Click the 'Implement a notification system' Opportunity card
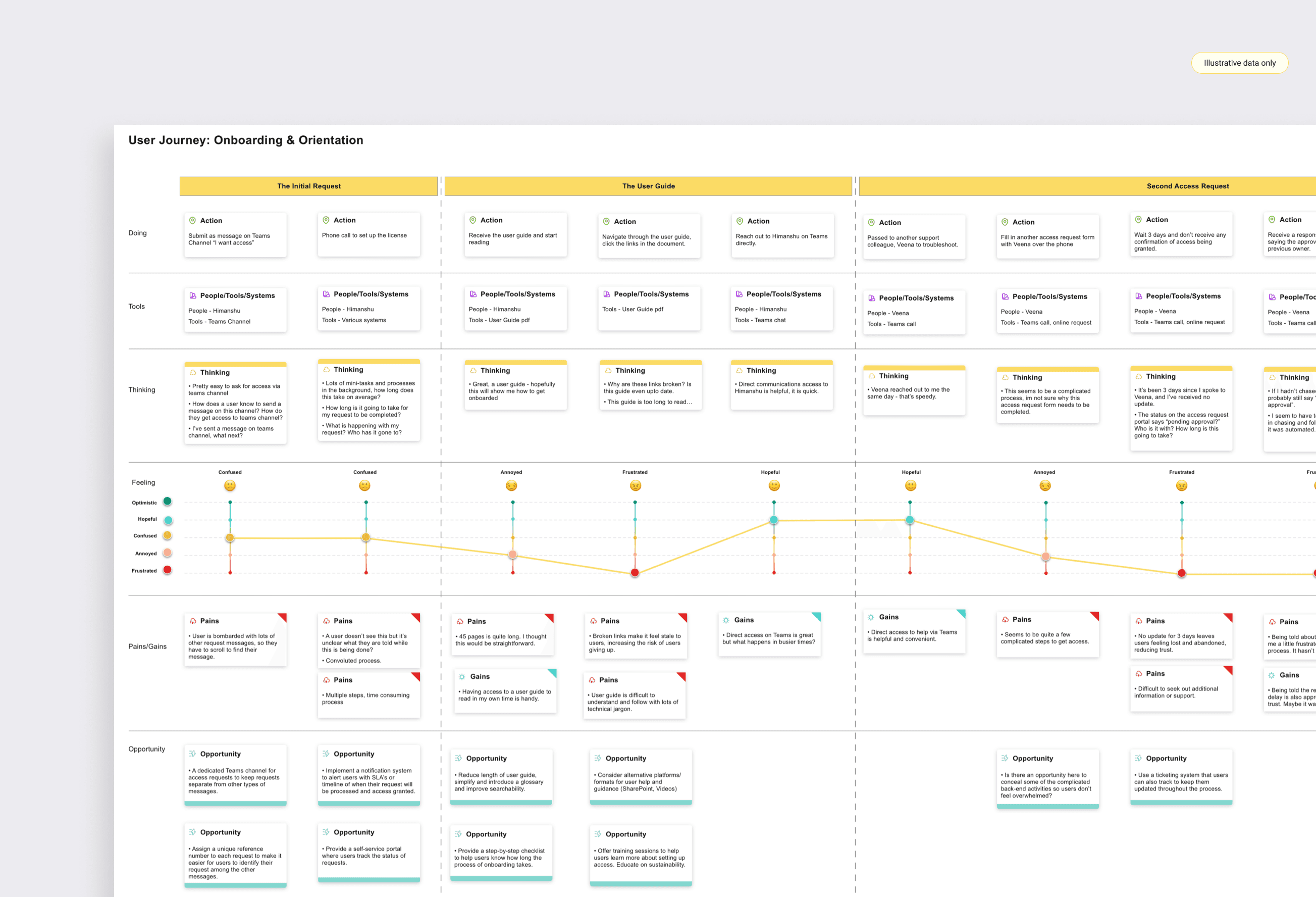The width and height of the screenshot is (1316, 897). [x=369, y=775]
